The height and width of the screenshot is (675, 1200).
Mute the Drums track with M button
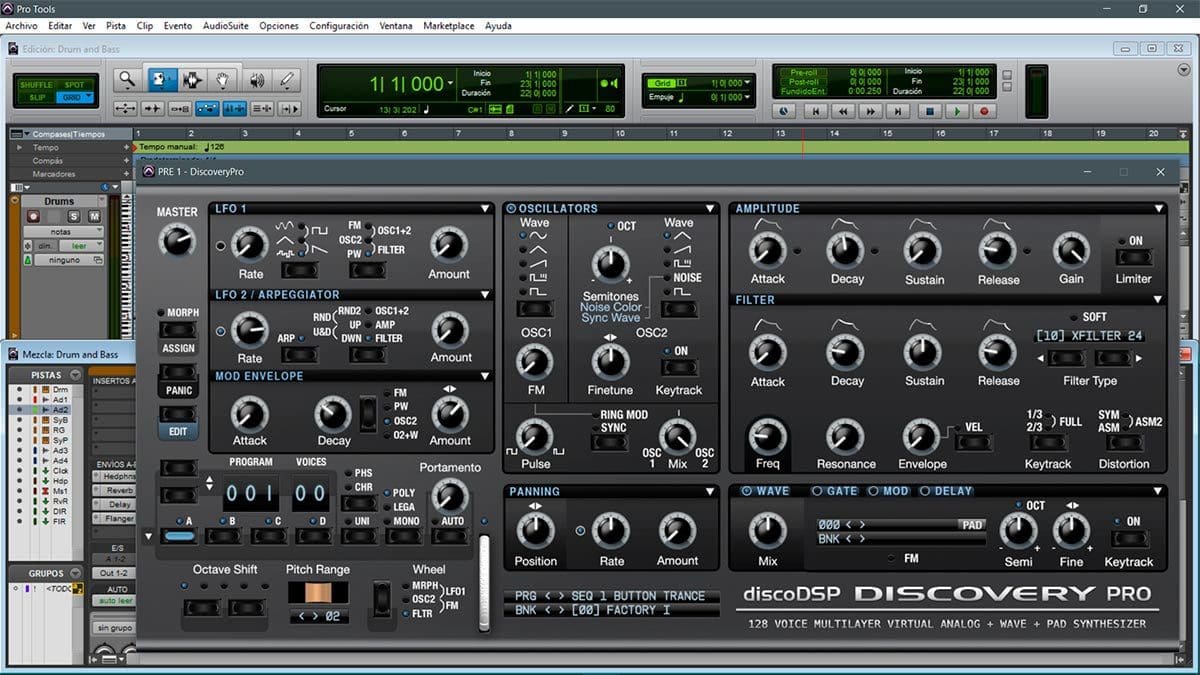click(x=94, y=216)
